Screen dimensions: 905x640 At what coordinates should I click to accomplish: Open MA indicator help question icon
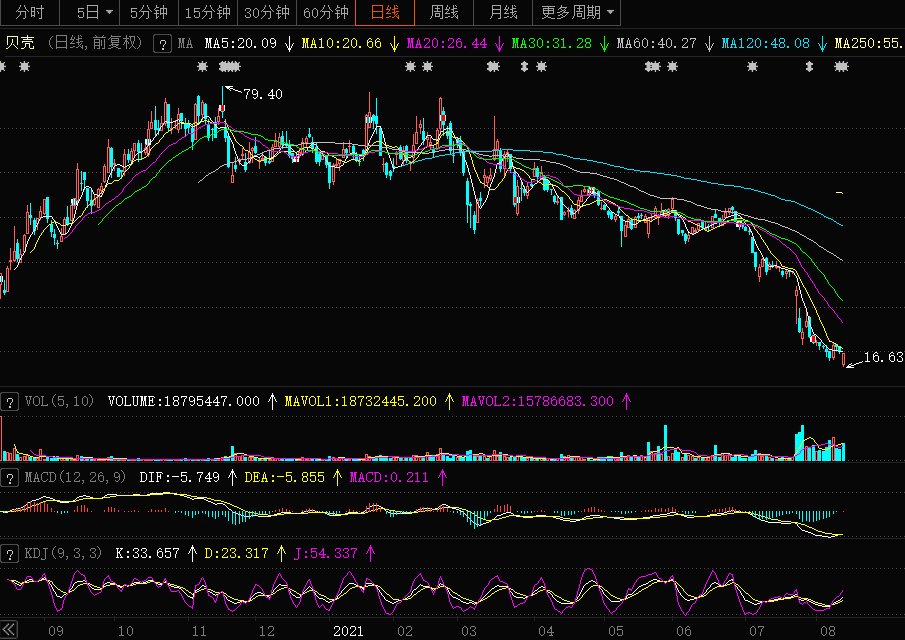(x=162, y=44)
